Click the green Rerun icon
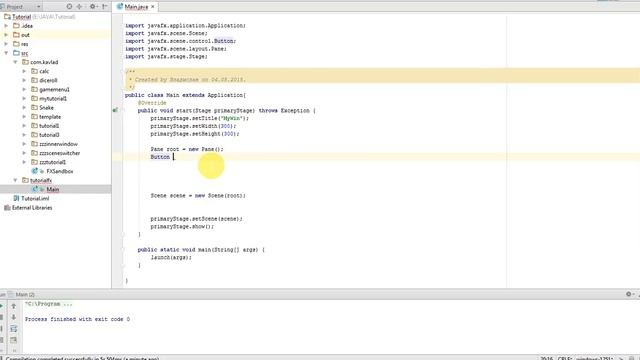This screenshot has height=360, width=640. tap(2, 306)
